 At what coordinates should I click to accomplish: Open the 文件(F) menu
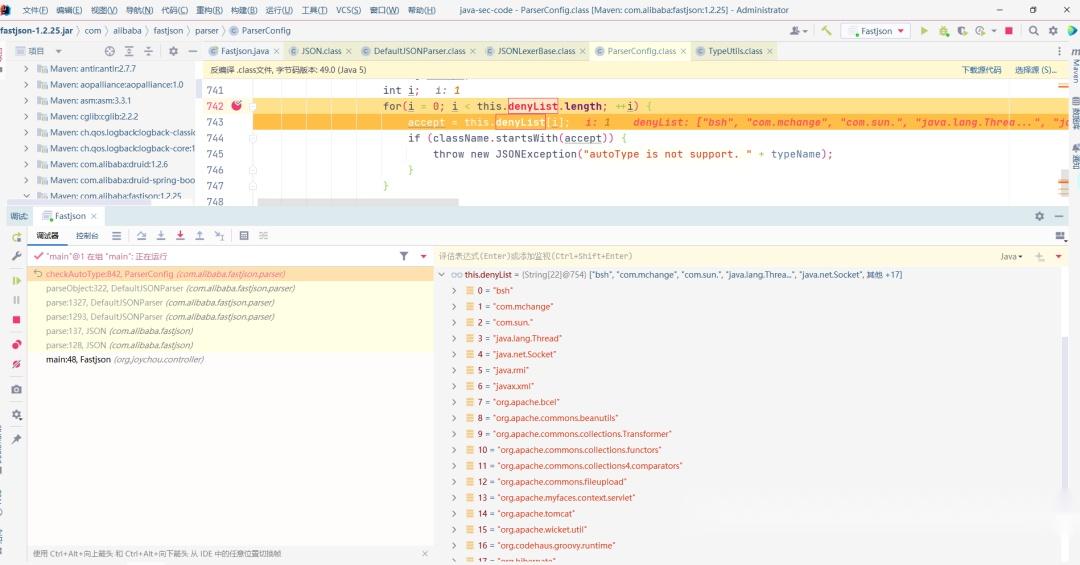35,10
